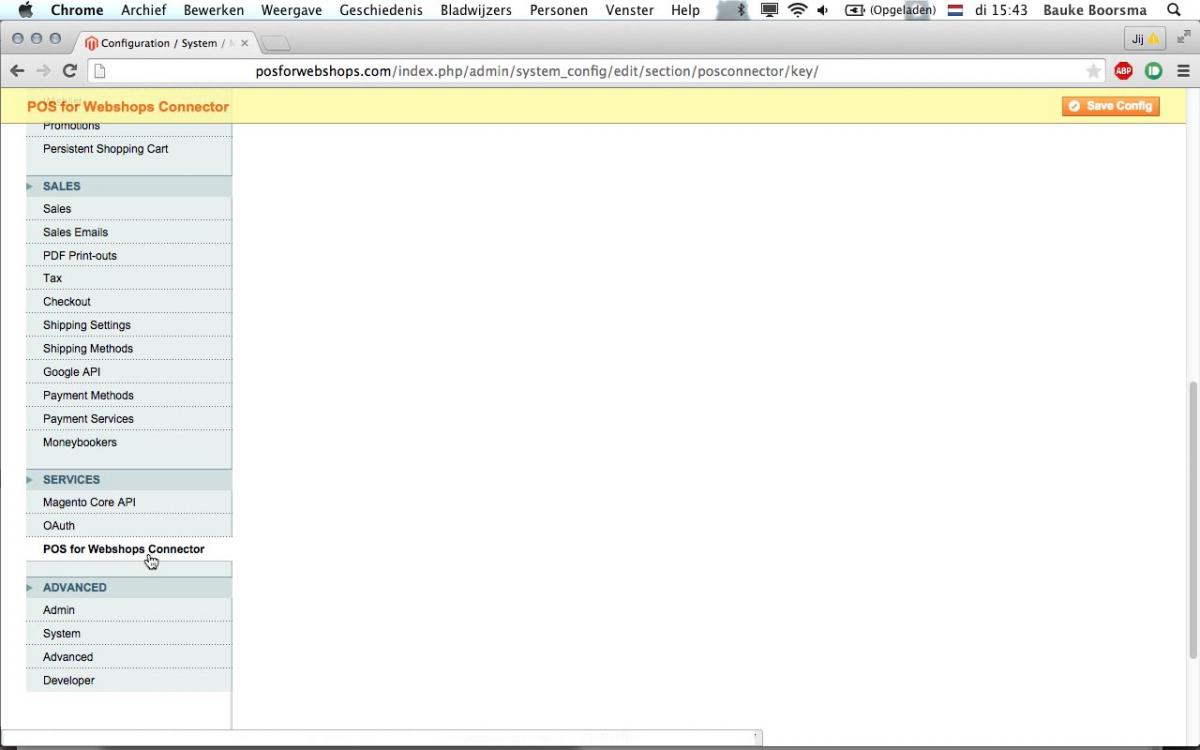Open the Weergave menu
The height and width of the screenshot is (750, 1200).
(292, 10)
